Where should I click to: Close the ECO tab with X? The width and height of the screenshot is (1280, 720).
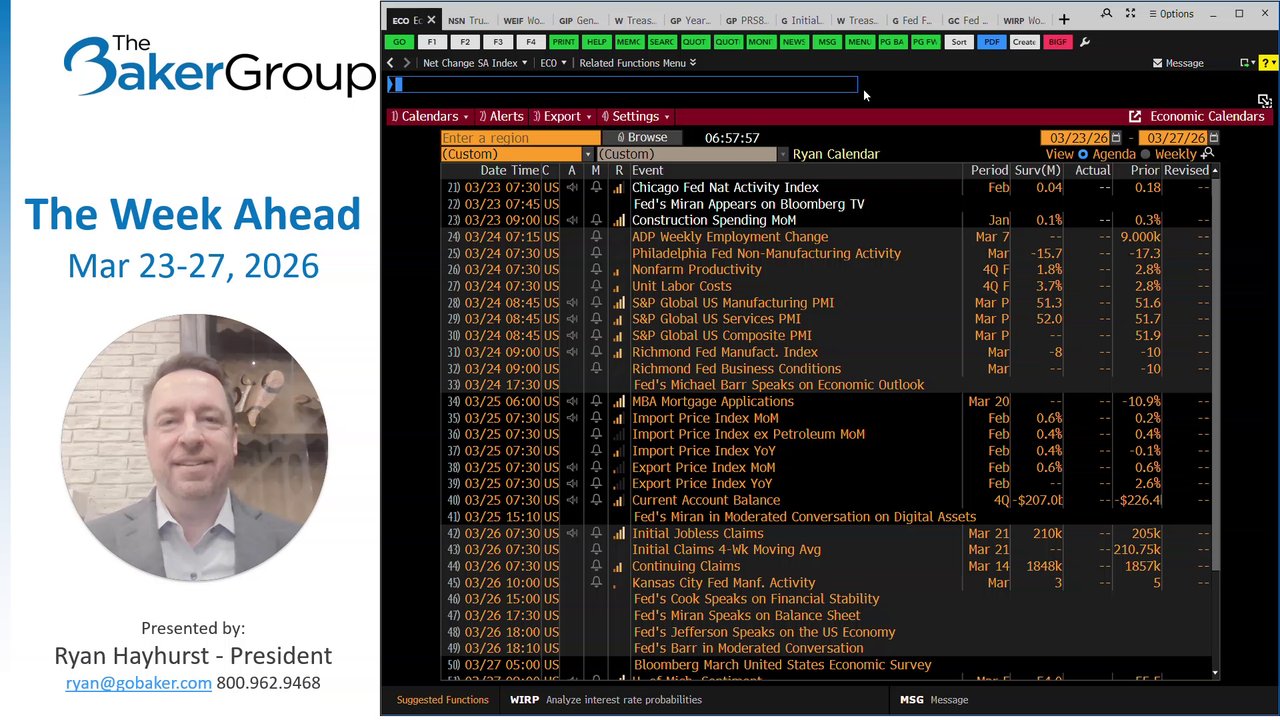[432, 20]
